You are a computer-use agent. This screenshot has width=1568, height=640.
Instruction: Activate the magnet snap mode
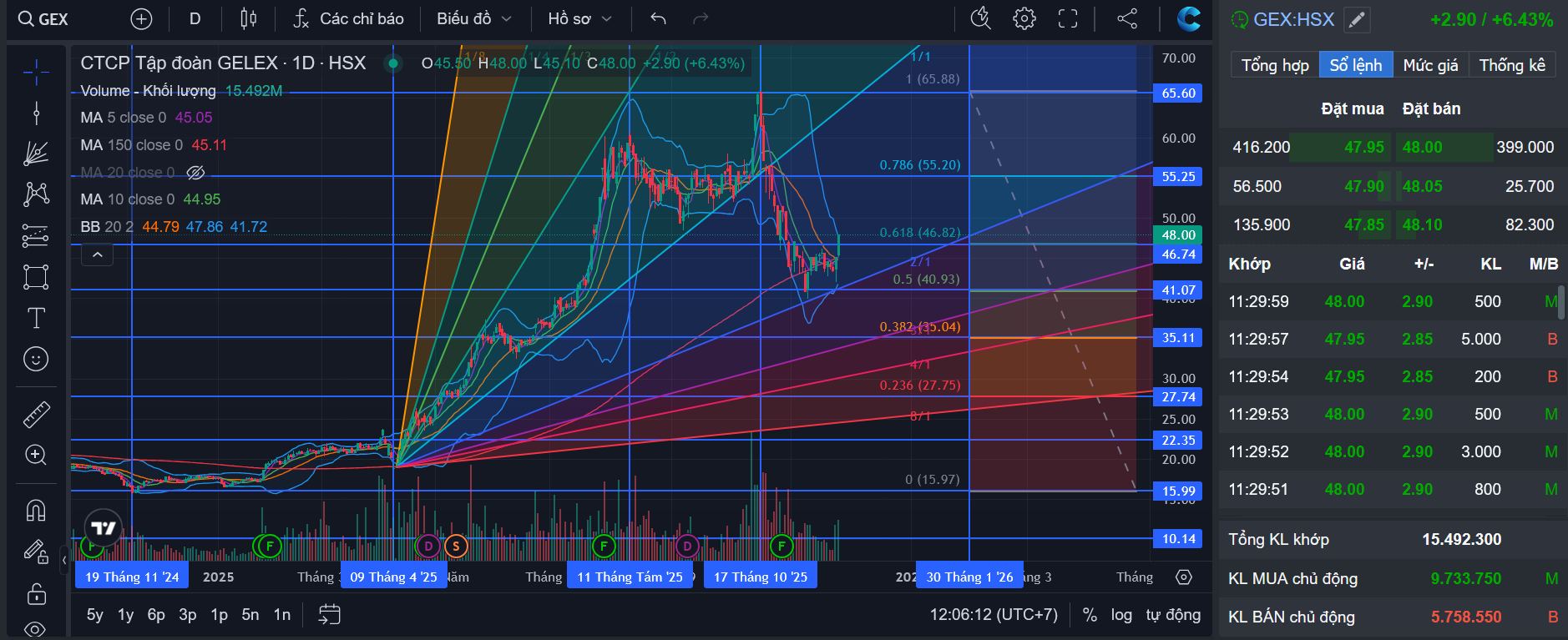coord(36,510)
